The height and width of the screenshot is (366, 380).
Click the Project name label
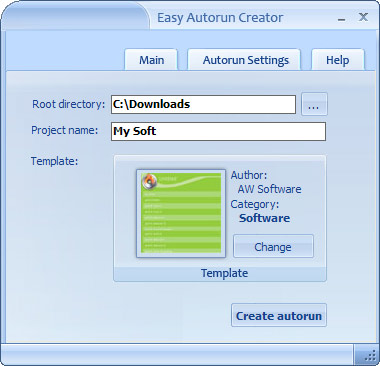tap(65, 130)
